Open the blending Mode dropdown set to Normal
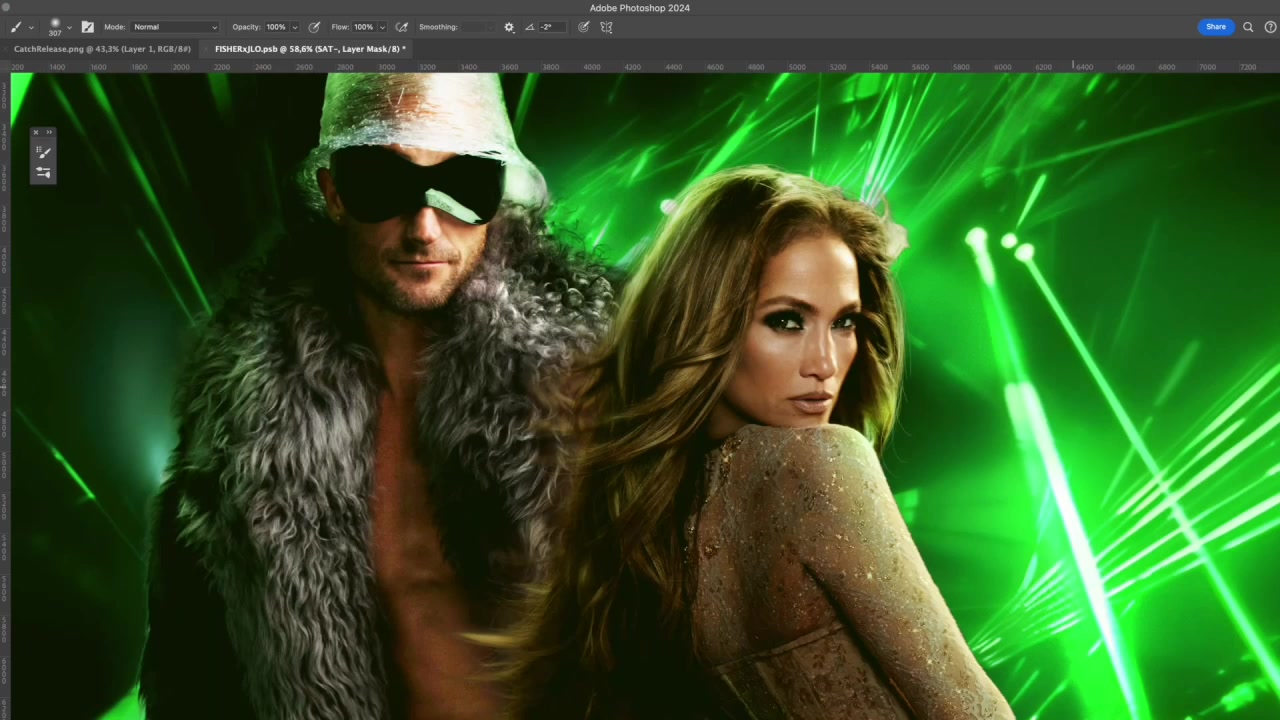The width and height of the screenshot is (1280, 720). click(175, 27)
